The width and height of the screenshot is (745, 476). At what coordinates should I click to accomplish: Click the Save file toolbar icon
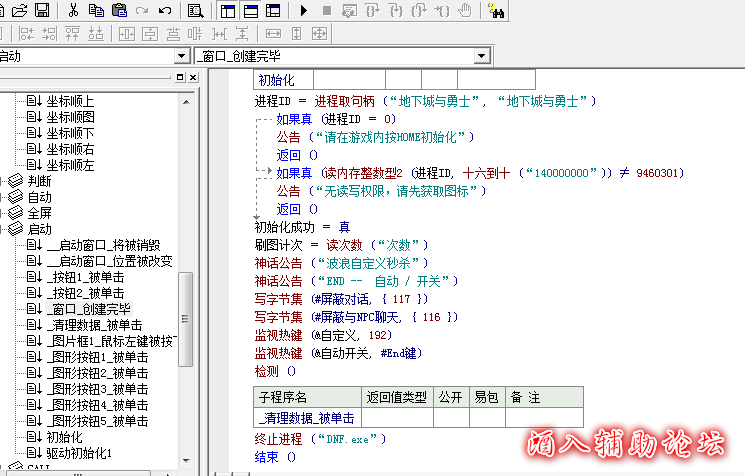[42, 10]
